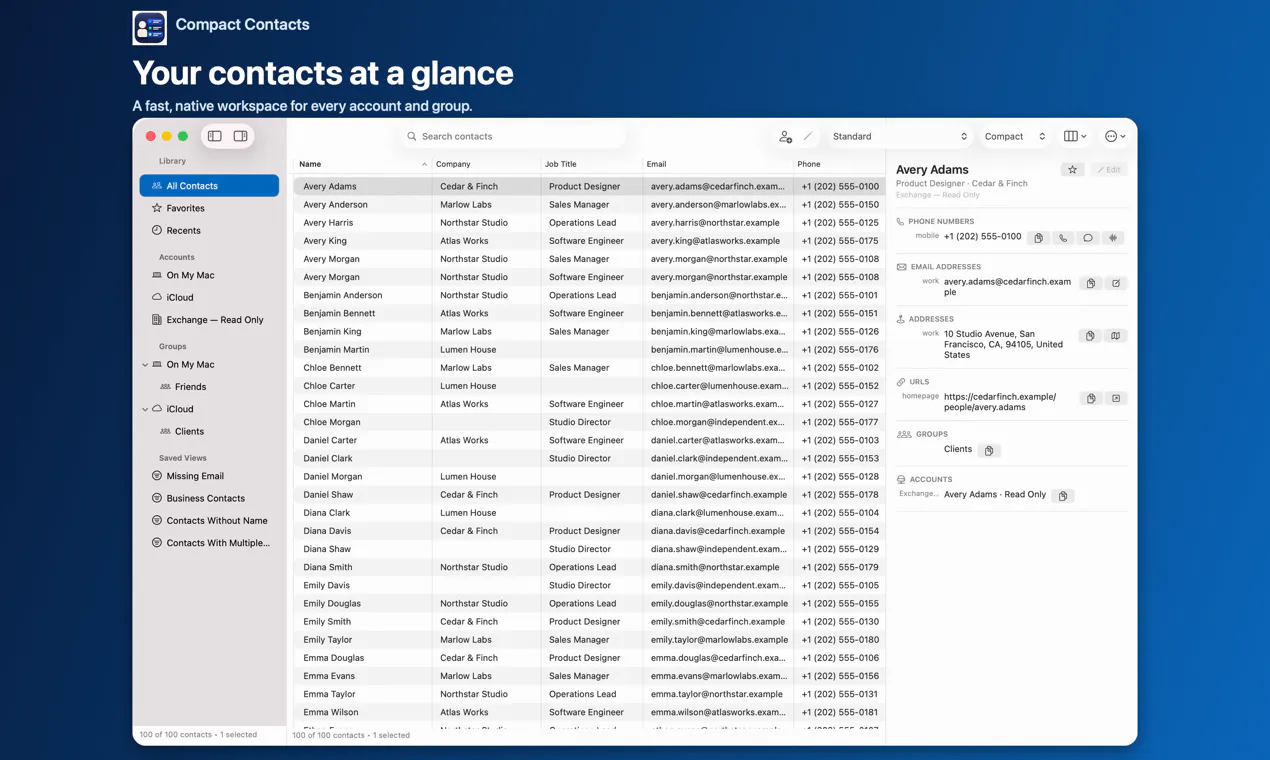This screenshot has width=1270, height=760.
Task: Open the Compact density dropdown
Action: tap(1015, 136)
